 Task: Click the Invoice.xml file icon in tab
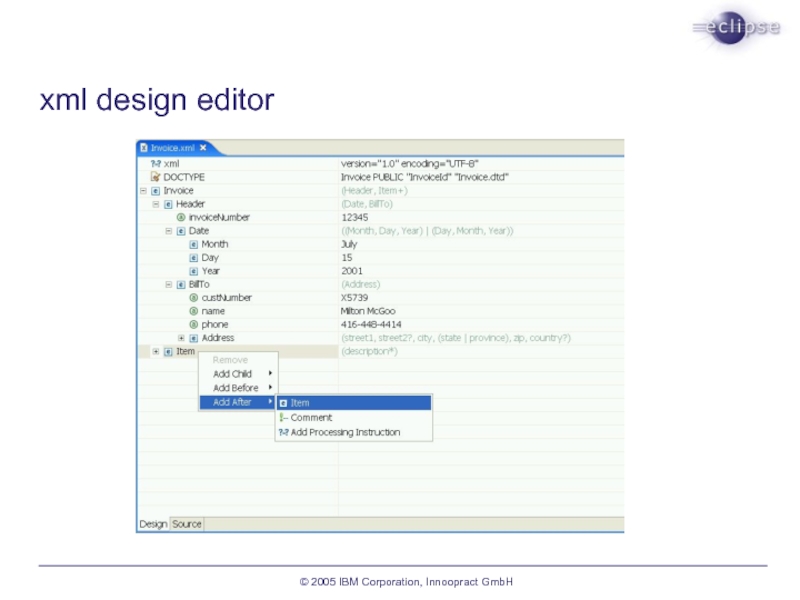(144, 148)
